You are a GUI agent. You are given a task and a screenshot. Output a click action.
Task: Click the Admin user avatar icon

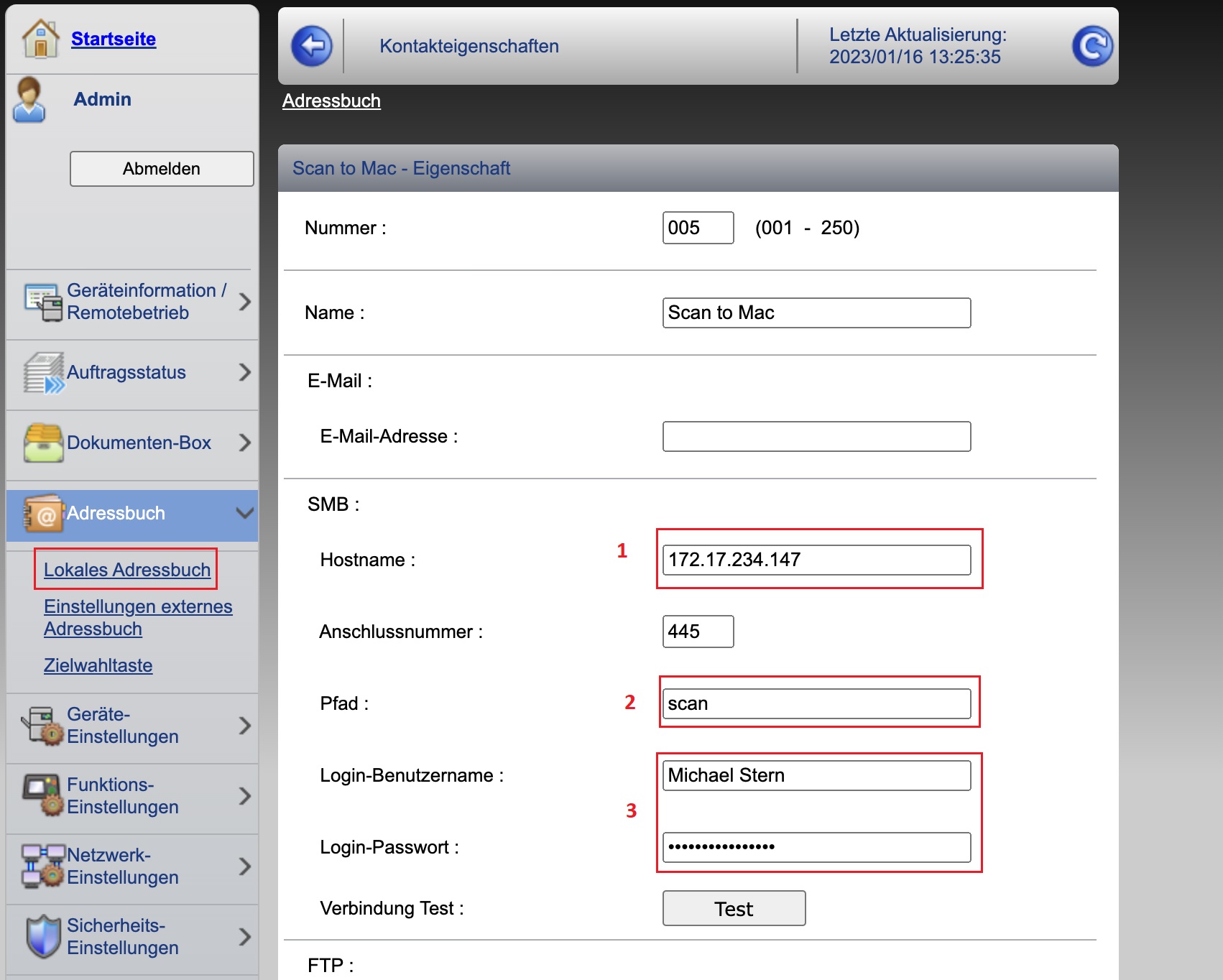point(29,100)
